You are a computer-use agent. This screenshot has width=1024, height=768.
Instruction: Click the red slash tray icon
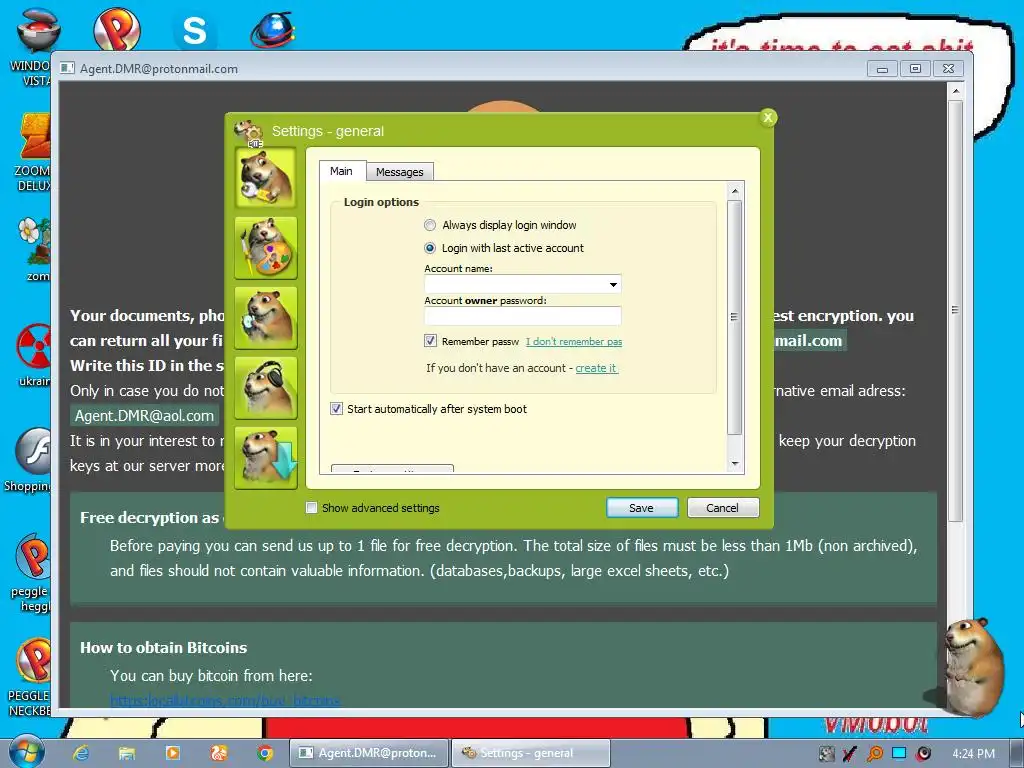coord(850,754)
